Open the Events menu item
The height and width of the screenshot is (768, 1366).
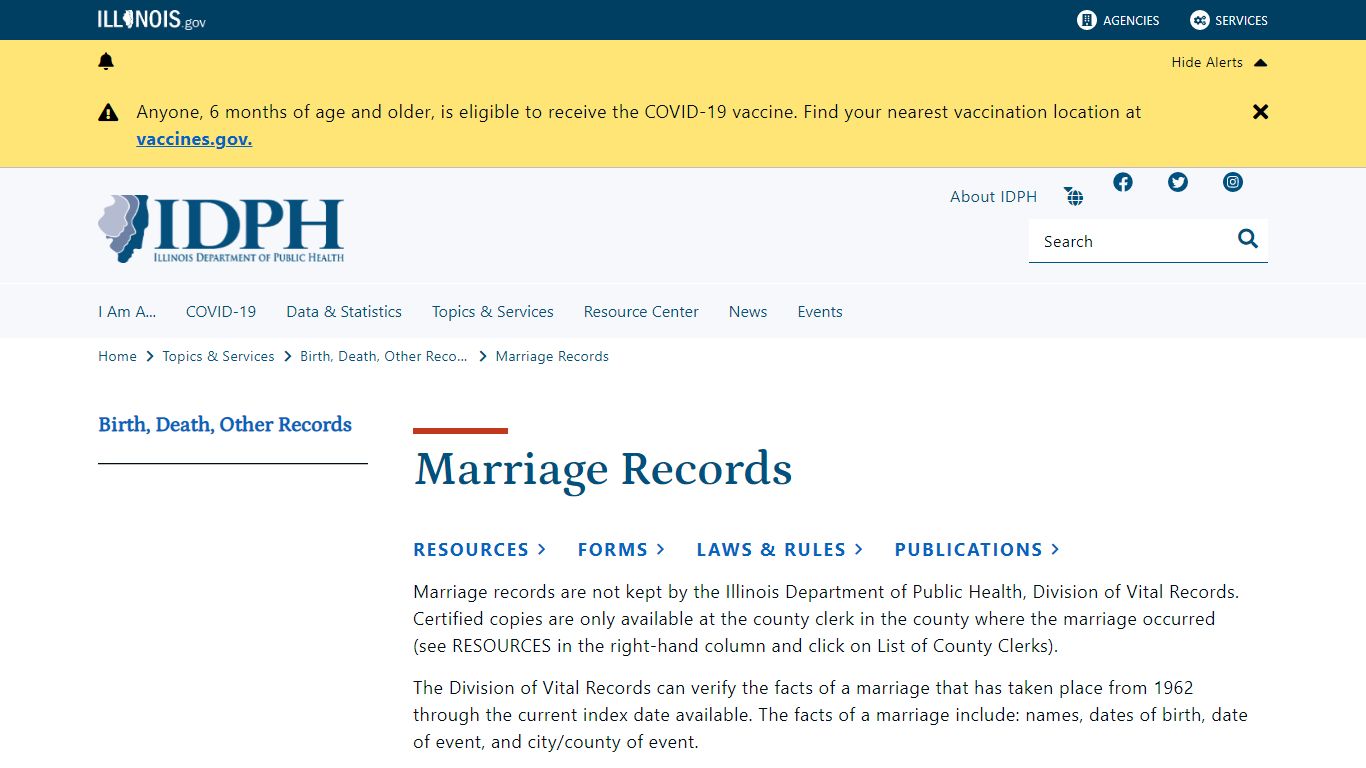[x=820, y=312]
